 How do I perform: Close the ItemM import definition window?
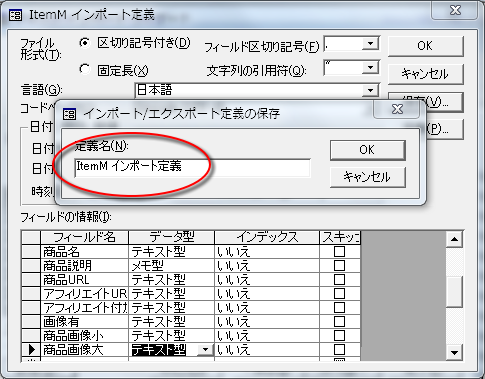pos(455,10)
